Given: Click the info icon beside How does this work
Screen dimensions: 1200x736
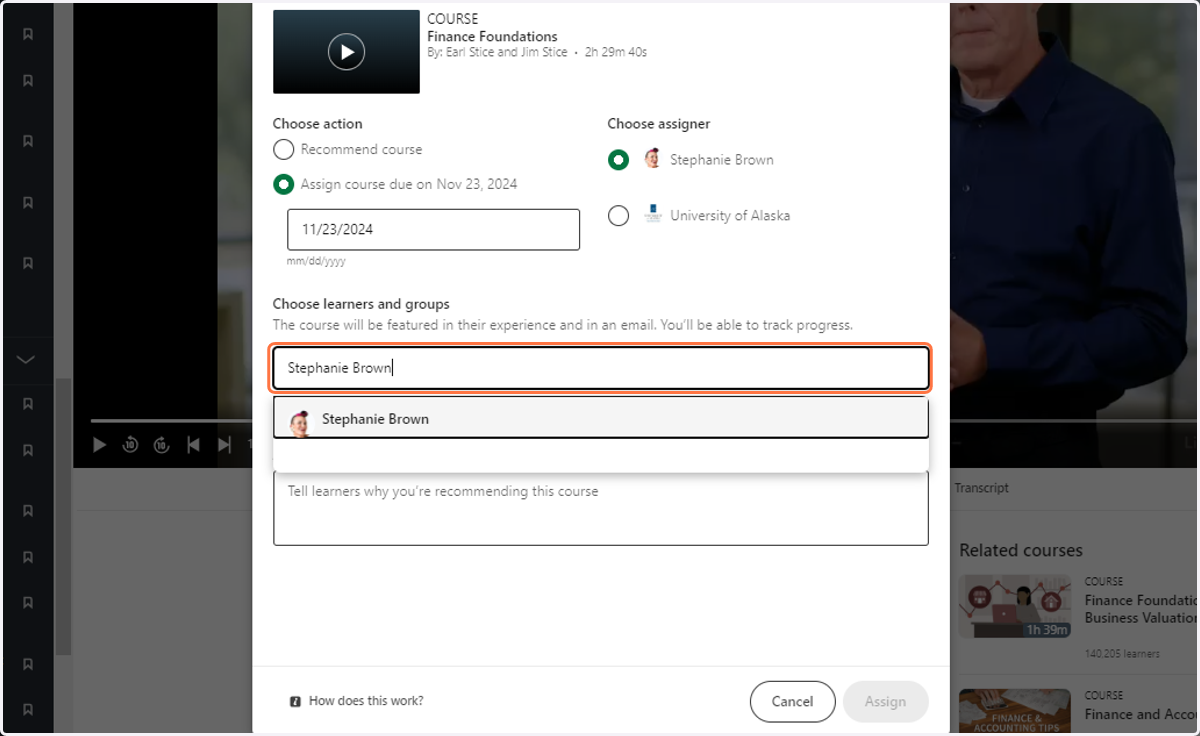Looking at the screenshot, I should click(x=295, y=702).
